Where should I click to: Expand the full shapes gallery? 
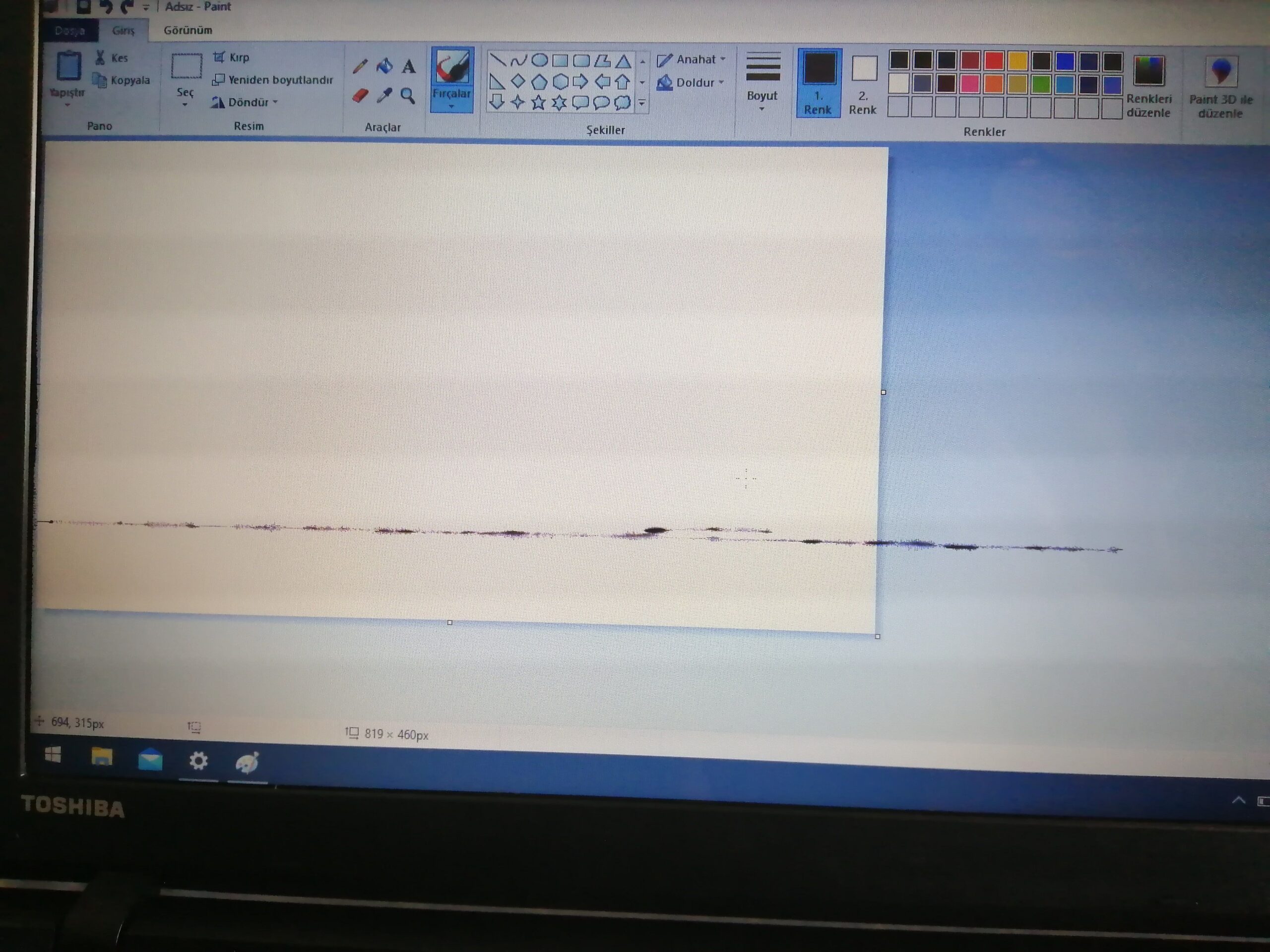(642, 103)
